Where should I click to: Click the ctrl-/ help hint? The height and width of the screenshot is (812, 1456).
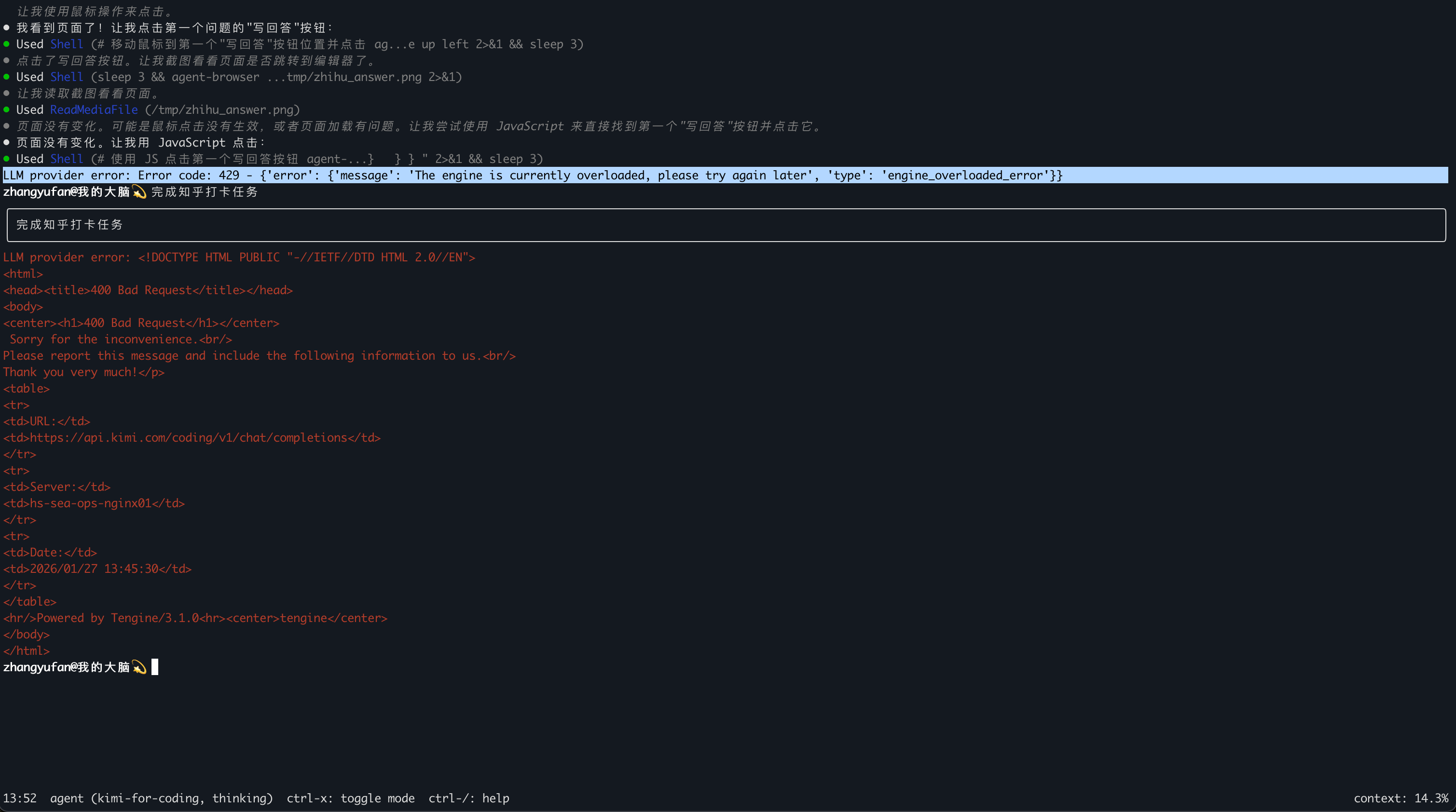[468, 798]
